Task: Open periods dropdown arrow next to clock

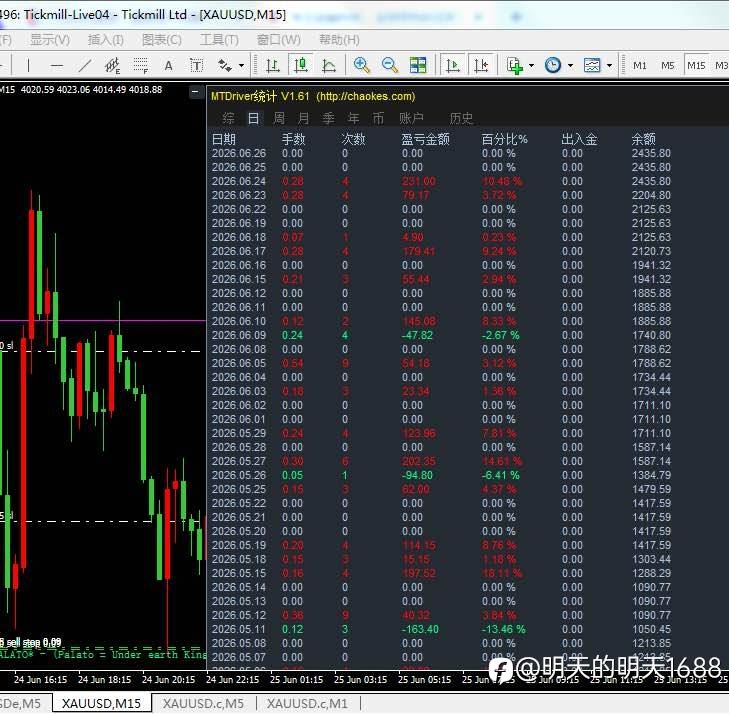Action: coord(570,66)
